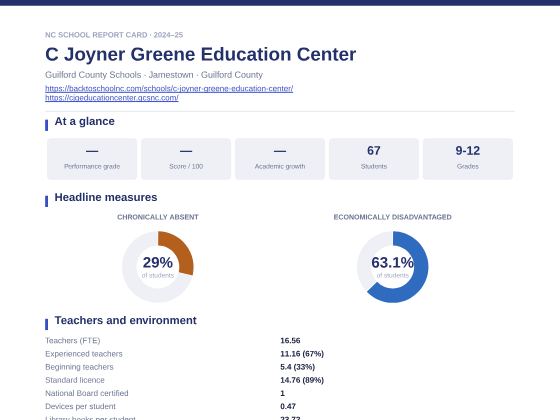560x420 pixels.
Task: Click the 63.1% economically disadvantaged donut chart
Action: pos(392,267)
